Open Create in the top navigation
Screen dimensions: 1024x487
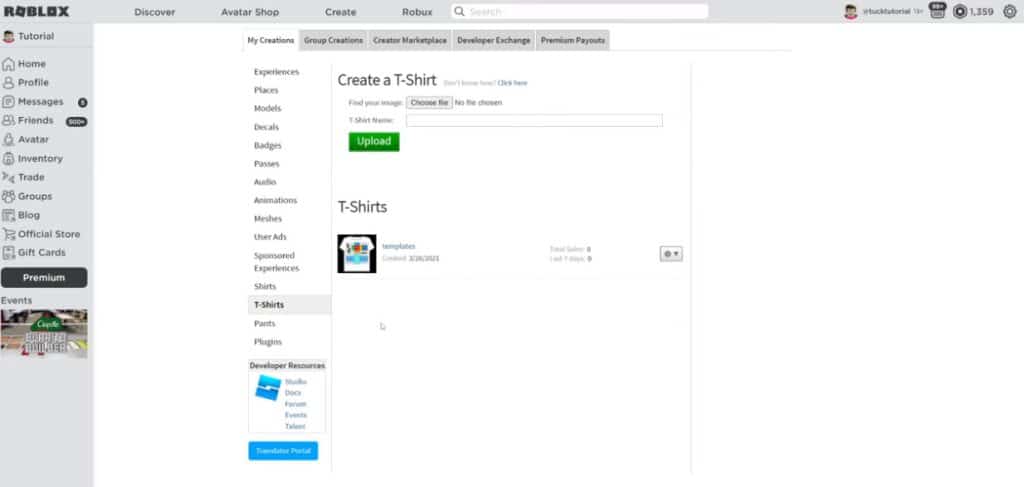(340, 12)
